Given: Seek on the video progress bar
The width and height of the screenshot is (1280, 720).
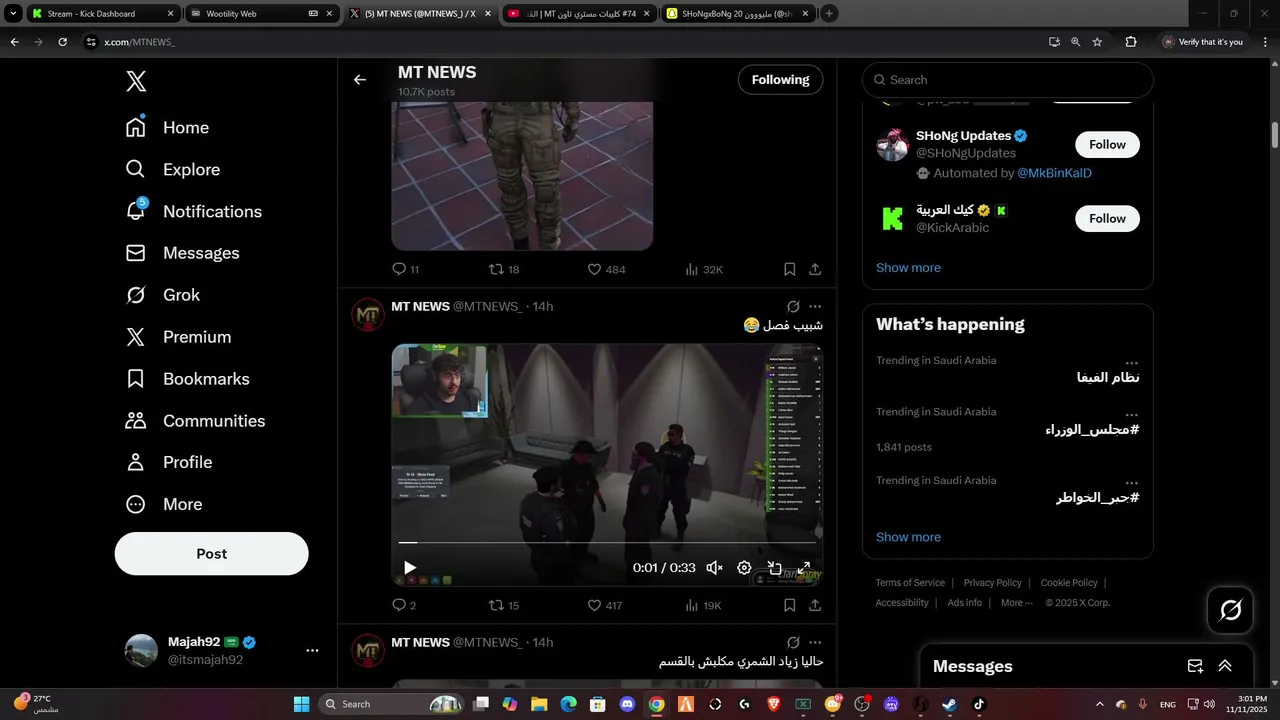Looking at the screenshot, I should tap(606, 543).
